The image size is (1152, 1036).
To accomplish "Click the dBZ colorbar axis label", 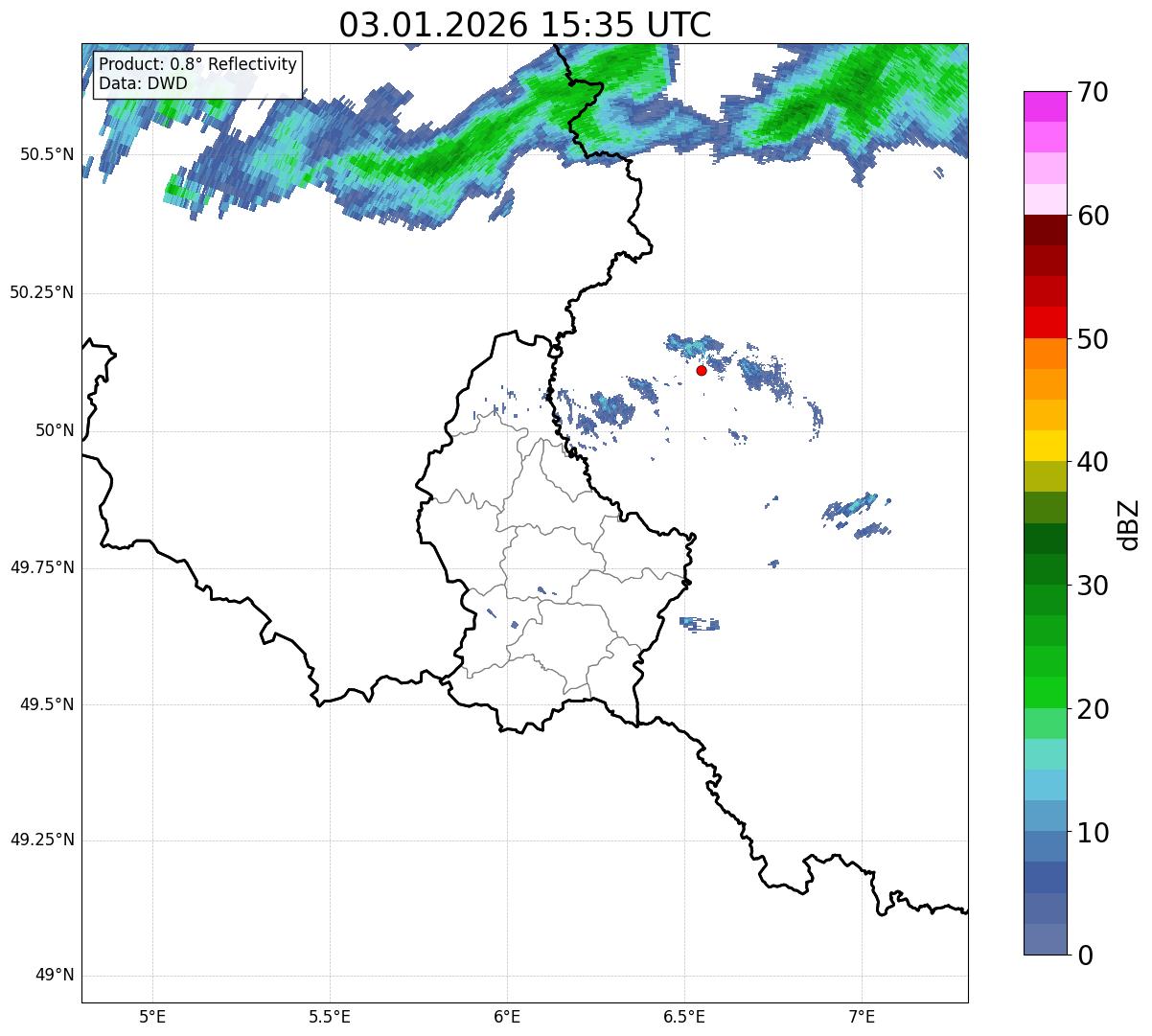I will point(1130,523).
